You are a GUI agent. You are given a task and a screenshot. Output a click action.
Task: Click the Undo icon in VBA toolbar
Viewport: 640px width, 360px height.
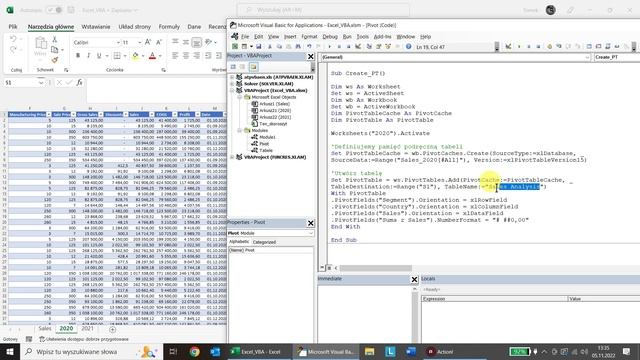(x=309, y=47)
